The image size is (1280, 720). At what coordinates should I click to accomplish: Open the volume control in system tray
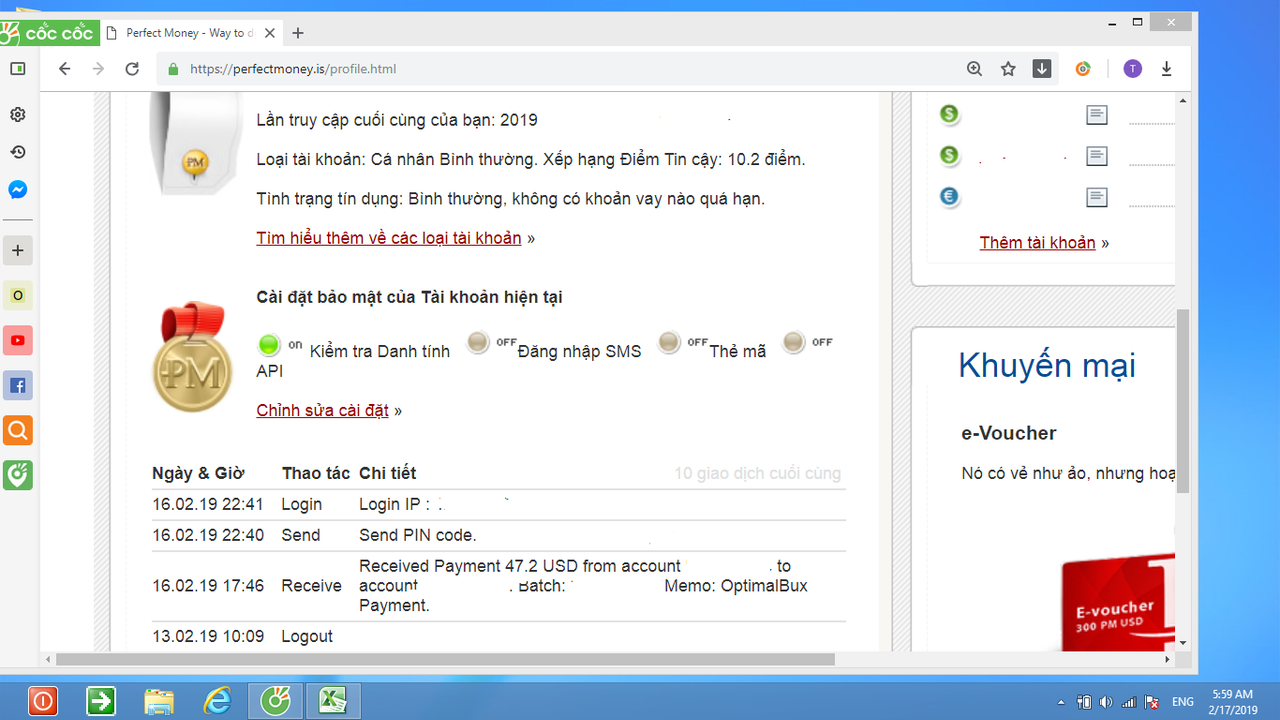point(1106,702)
